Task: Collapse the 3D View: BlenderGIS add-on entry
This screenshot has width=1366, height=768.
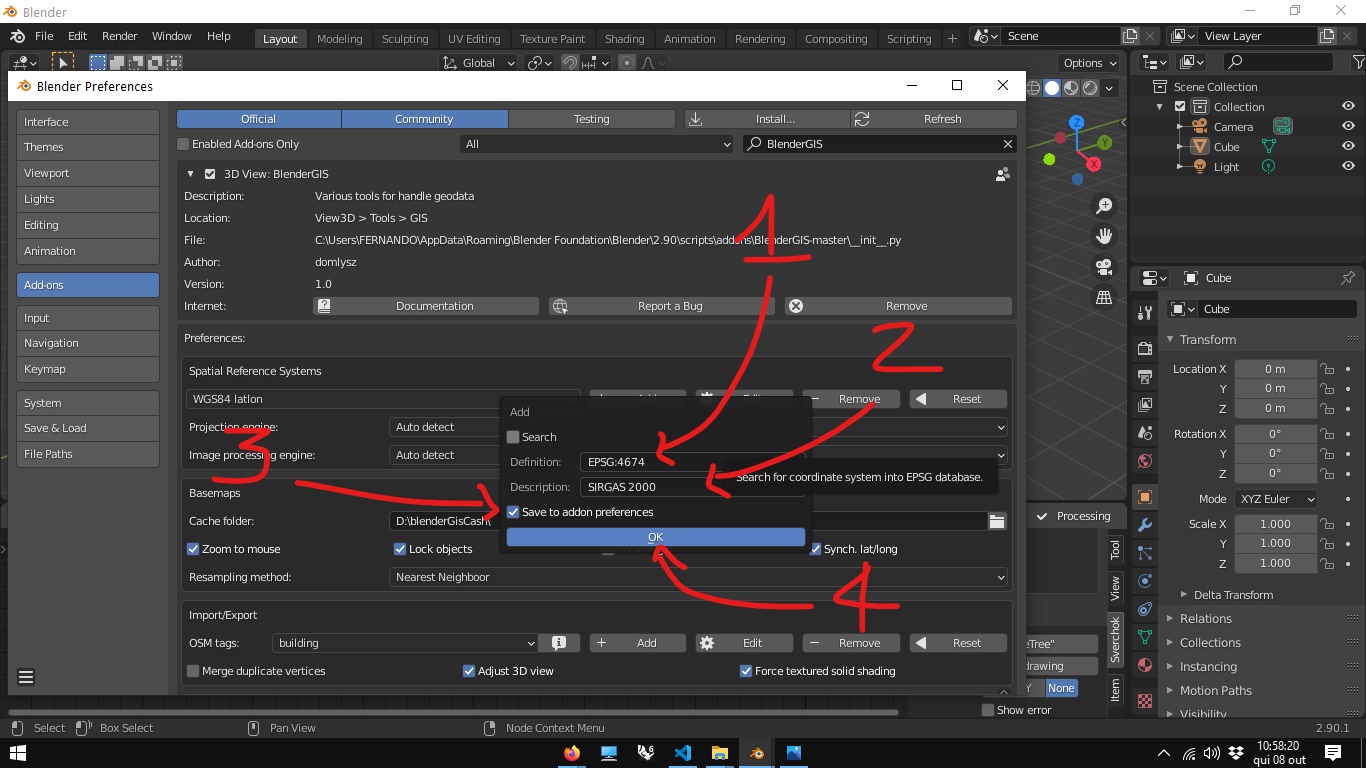Action: 191,174
